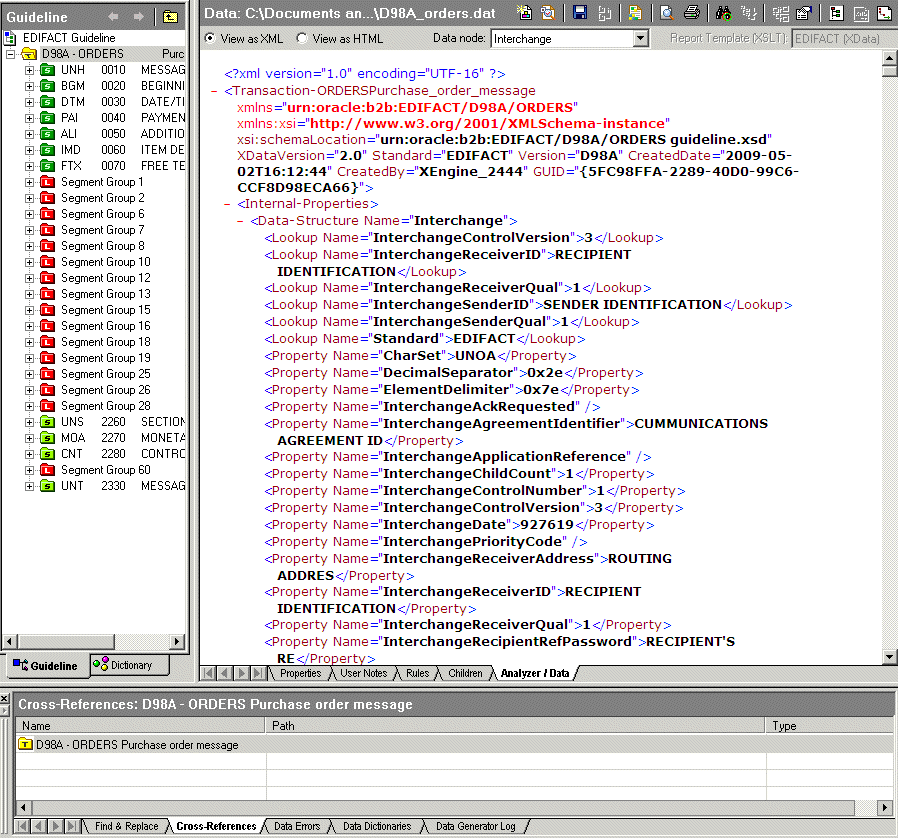Click the print preview magnifier icon
The image size is (898, 838).
point(666,11)
